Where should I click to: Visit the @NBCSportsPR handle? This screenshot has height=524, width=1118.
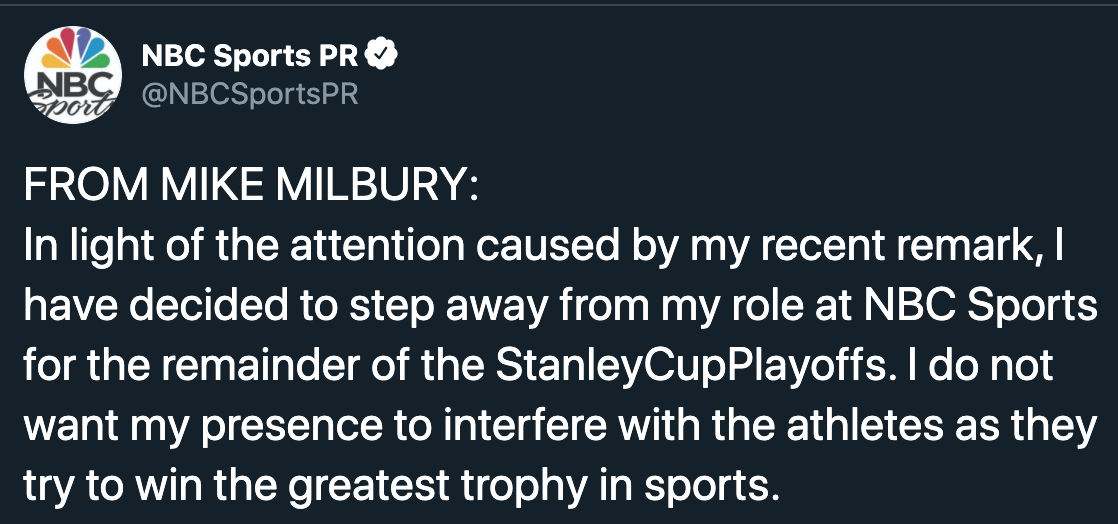click(250, 94)
